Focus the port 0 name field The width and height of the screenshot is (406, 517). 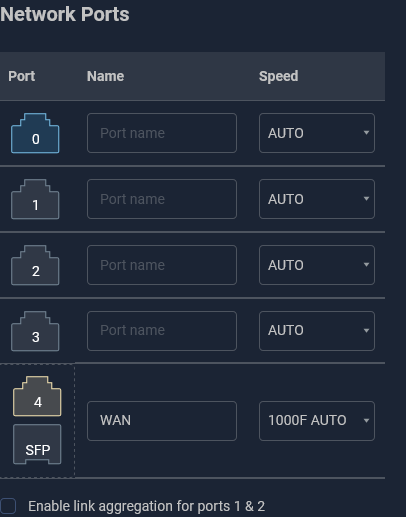click(162, 133)
